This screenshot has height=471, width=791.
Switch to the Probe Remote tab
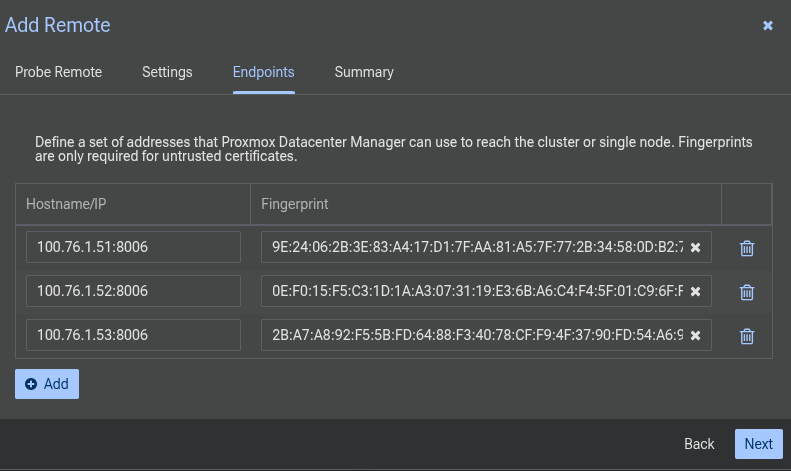coord(58,72)
